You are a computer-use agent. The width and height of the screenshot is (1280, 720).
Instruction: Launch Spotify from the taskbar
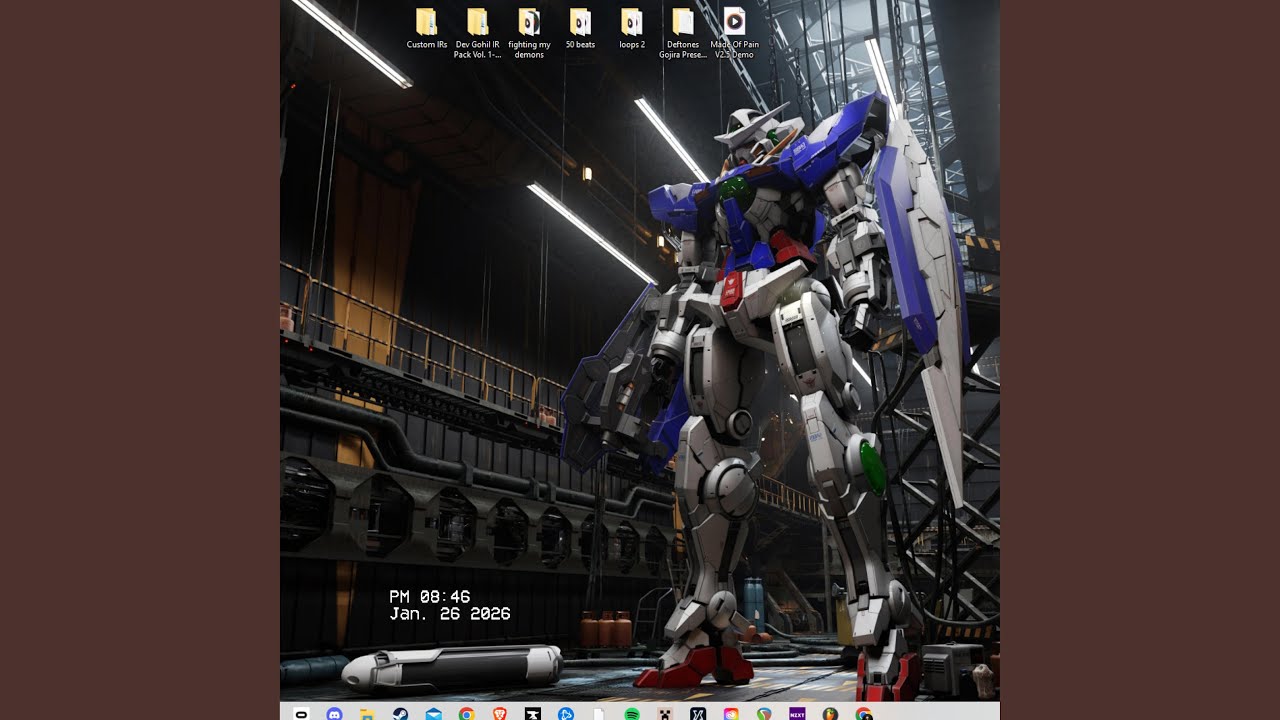pyautogui.click(x=632, y=714)
